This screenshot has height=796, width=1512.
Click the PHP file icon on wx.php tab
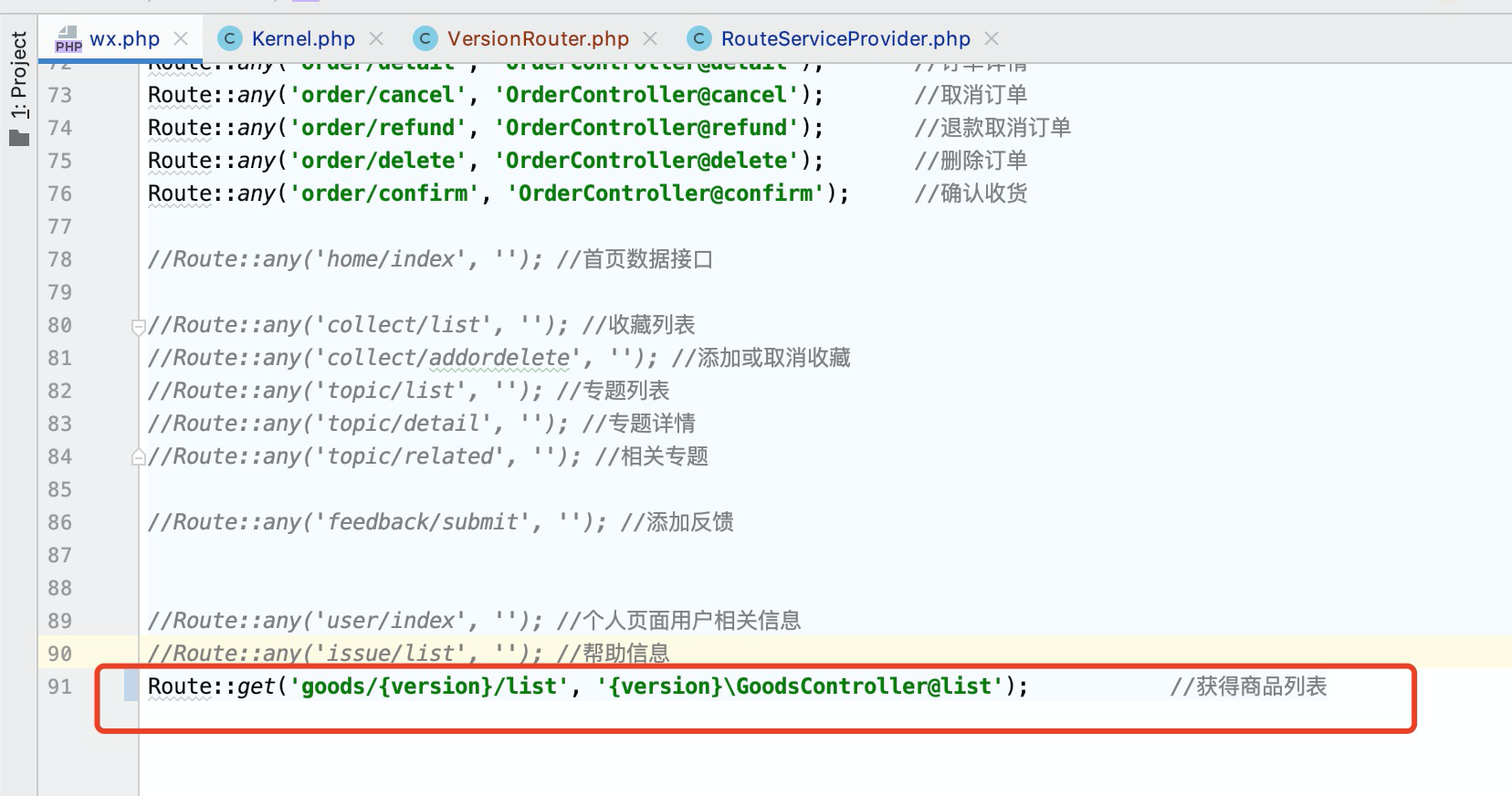[68, 38]
